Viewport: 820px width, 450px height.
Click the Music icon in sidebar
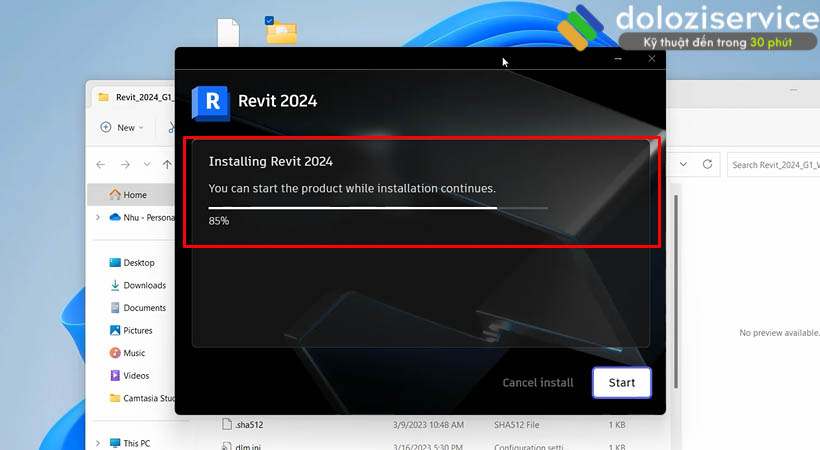coord(115,353)
